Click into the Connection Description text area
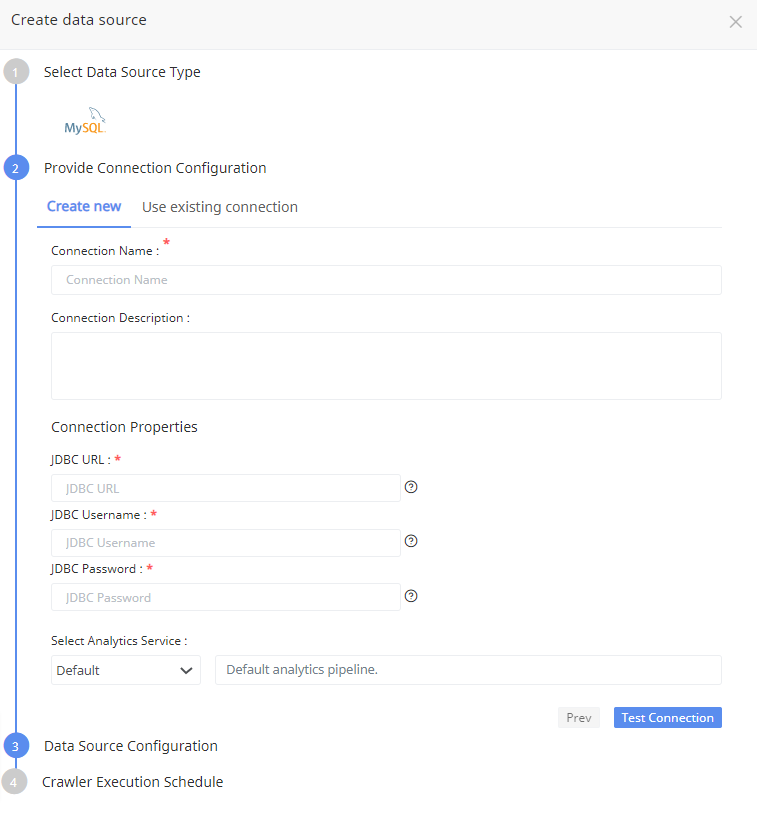 tap(386, 366)
